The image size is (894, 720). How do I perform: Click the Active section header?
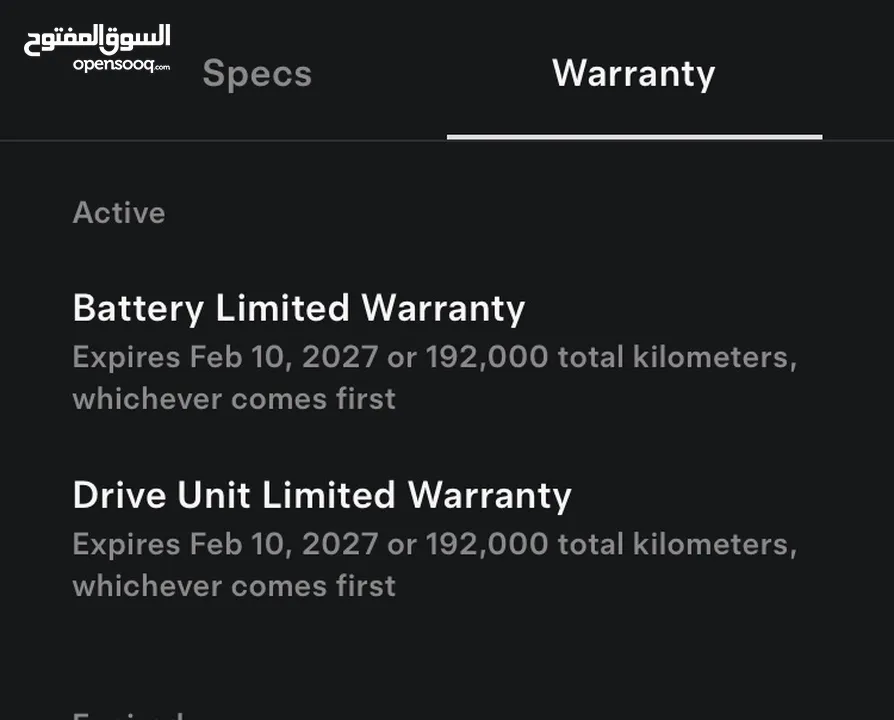click(x=119, y=213)
